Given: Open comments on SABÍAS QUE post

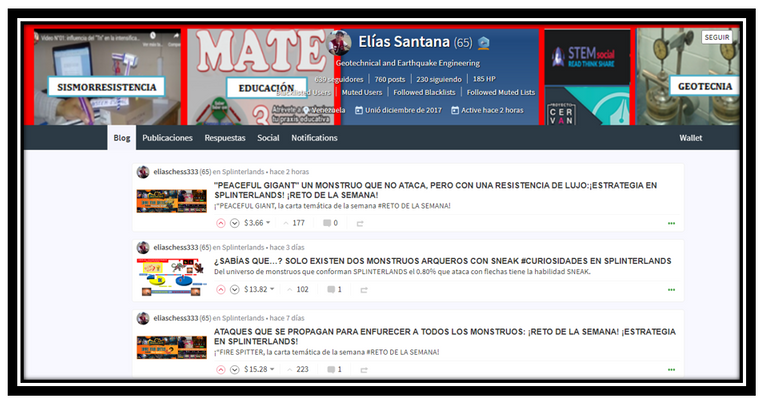Looking at the screenshot, I should (x=334, y=289).
